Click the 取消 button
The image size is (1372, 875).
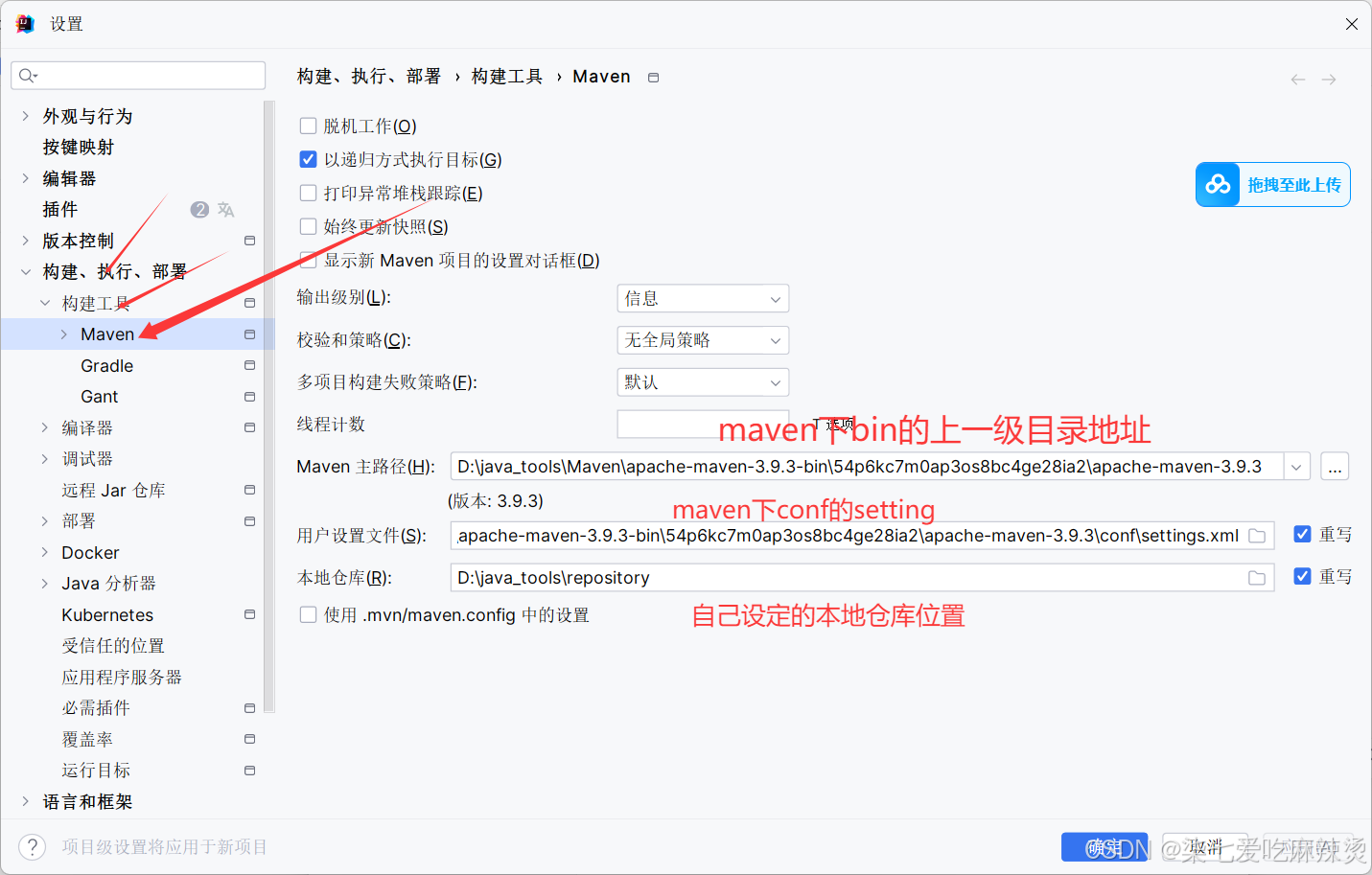[x=1205, y=847]
